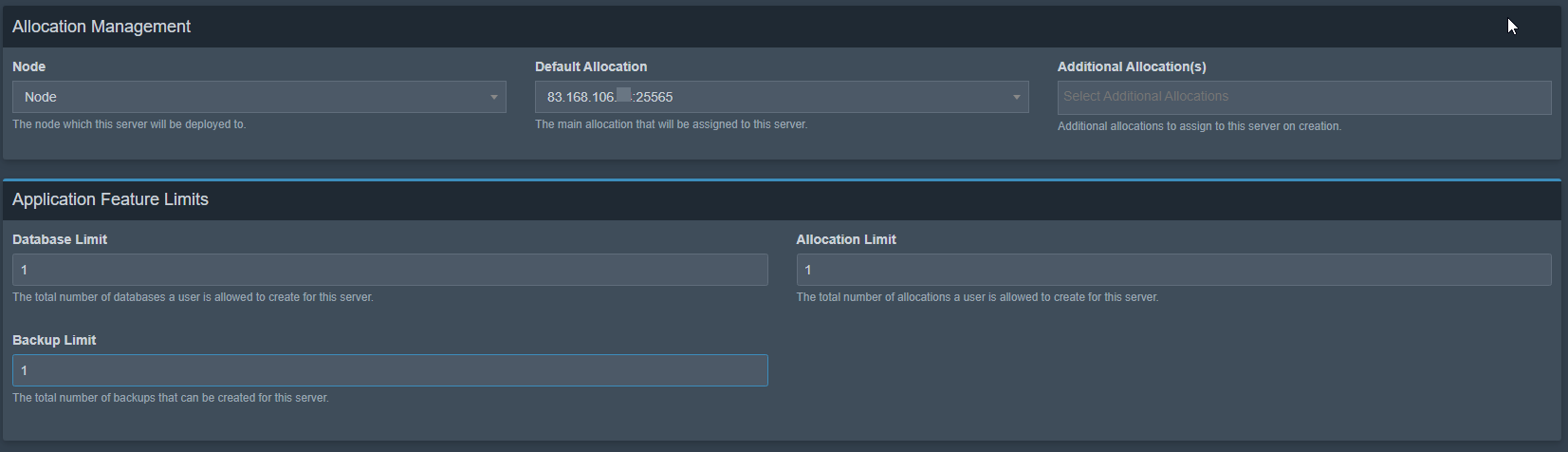This screenshot has width=1568, height=452.
Task: Open the Node selection dropdown
Action: [x=258, y=97]
